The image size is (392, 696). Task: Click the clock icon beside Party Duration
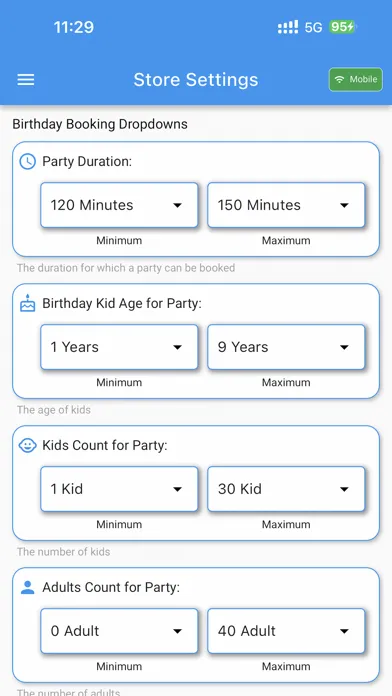pyautogui.click(x=28, y=162)
